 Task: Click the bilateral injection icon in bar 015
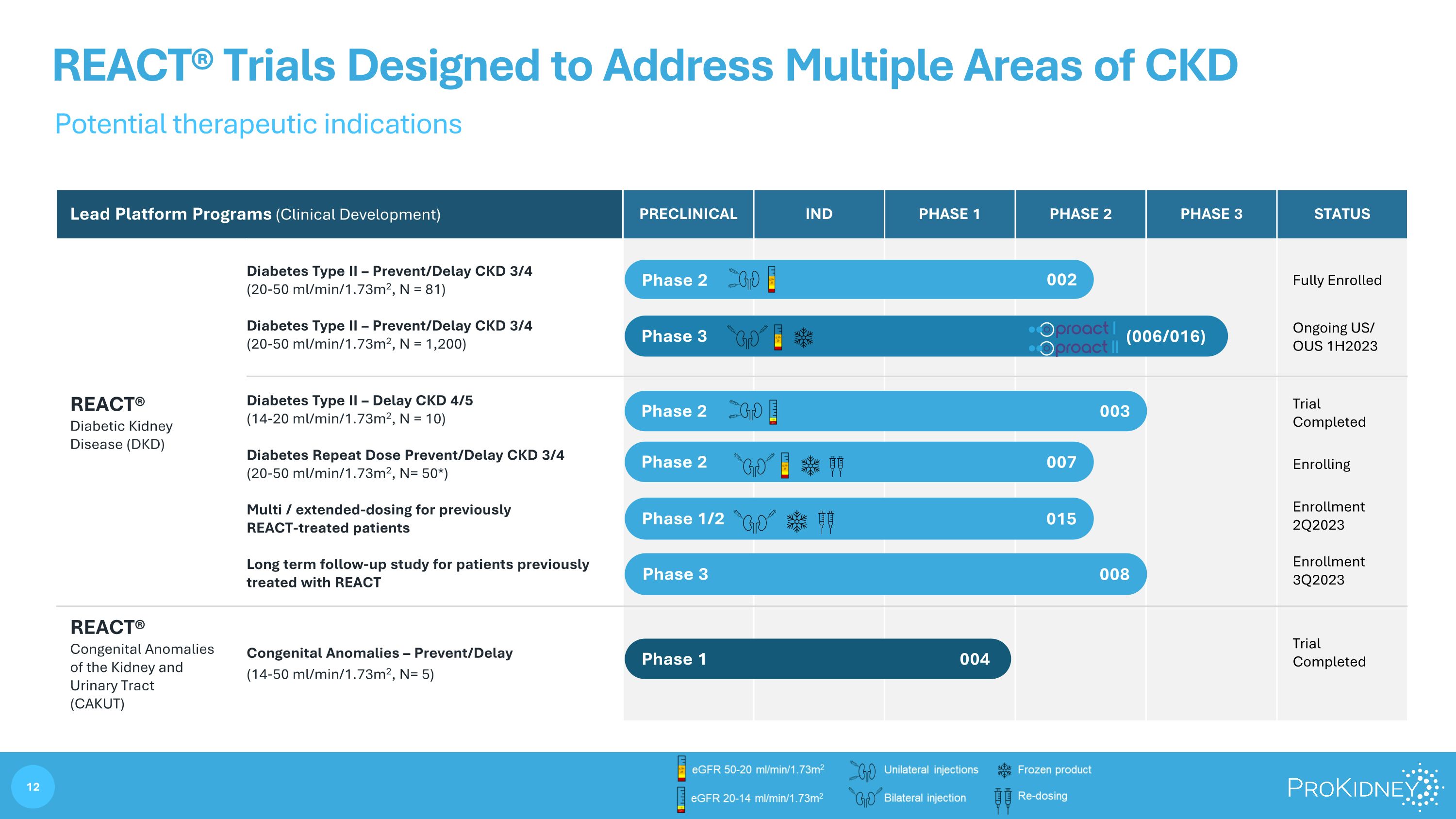pos(755,521)
